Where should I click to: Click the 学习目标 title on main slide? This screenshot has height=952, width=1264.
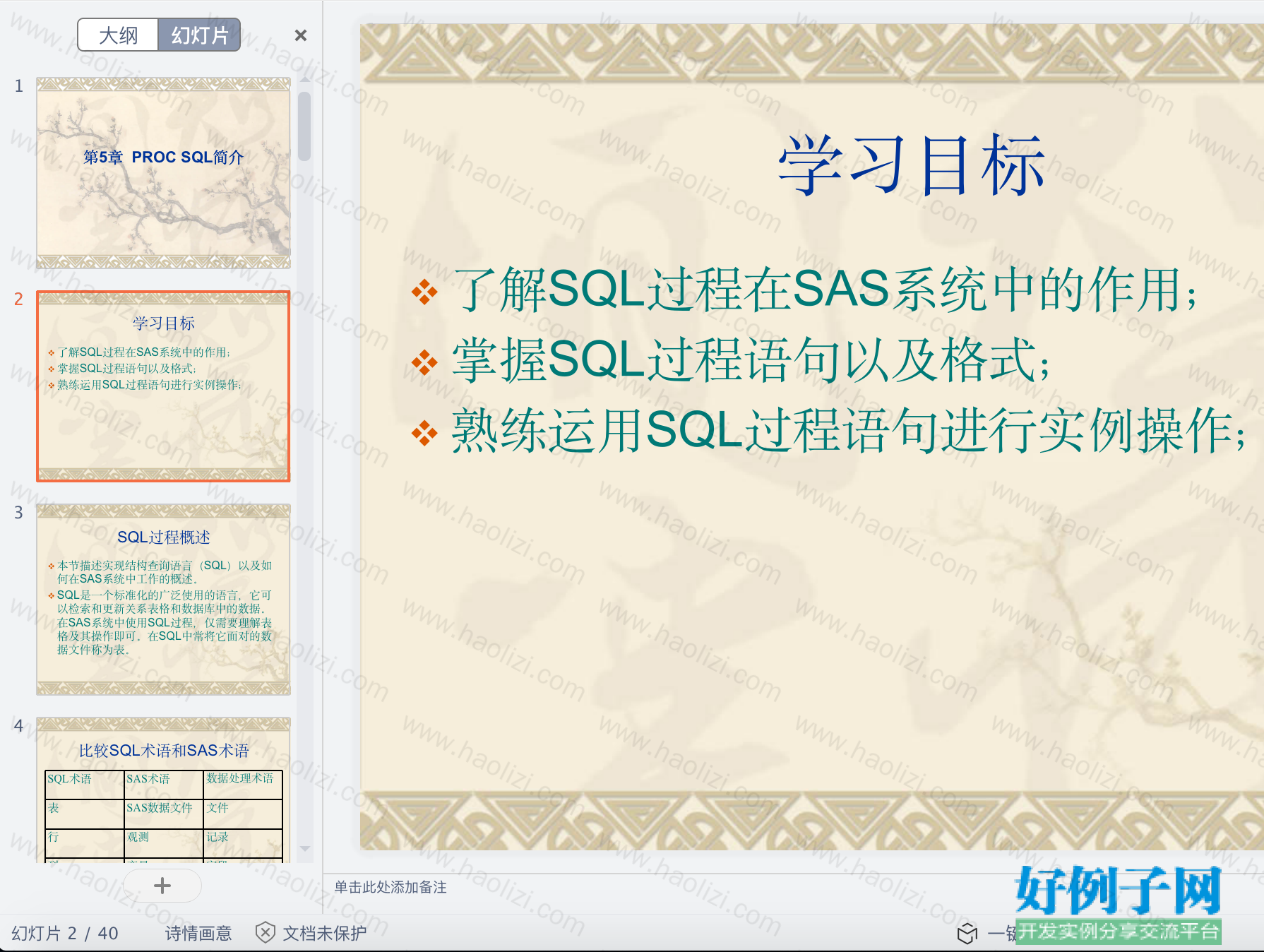point(911,165)
